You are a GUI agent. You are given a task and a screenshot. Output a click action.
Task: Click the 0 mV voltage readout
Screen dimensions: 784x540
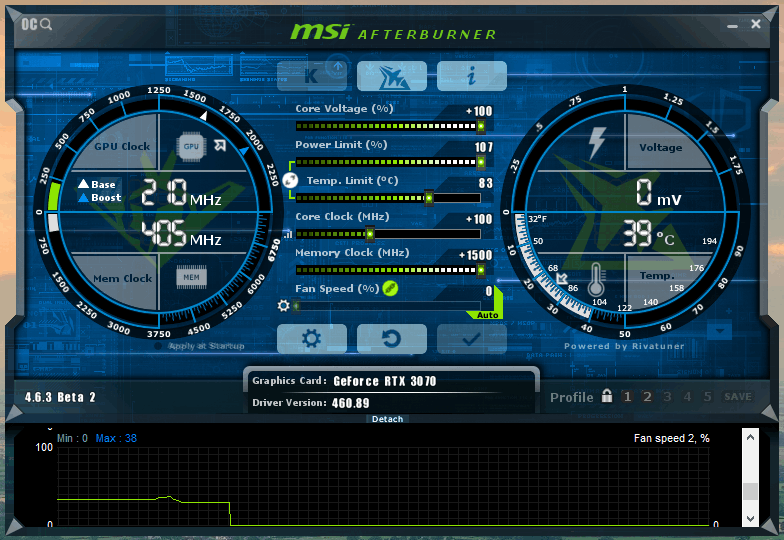pyautogui.click(x=658, y=192)
